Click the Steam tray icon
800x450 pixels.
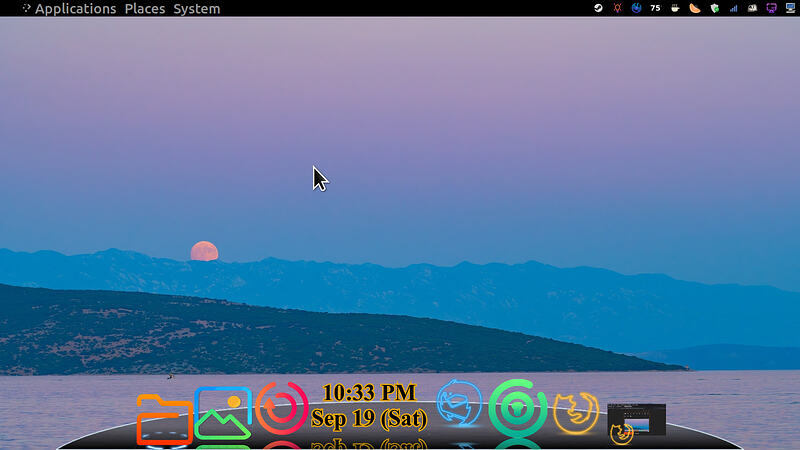point(598,8)
